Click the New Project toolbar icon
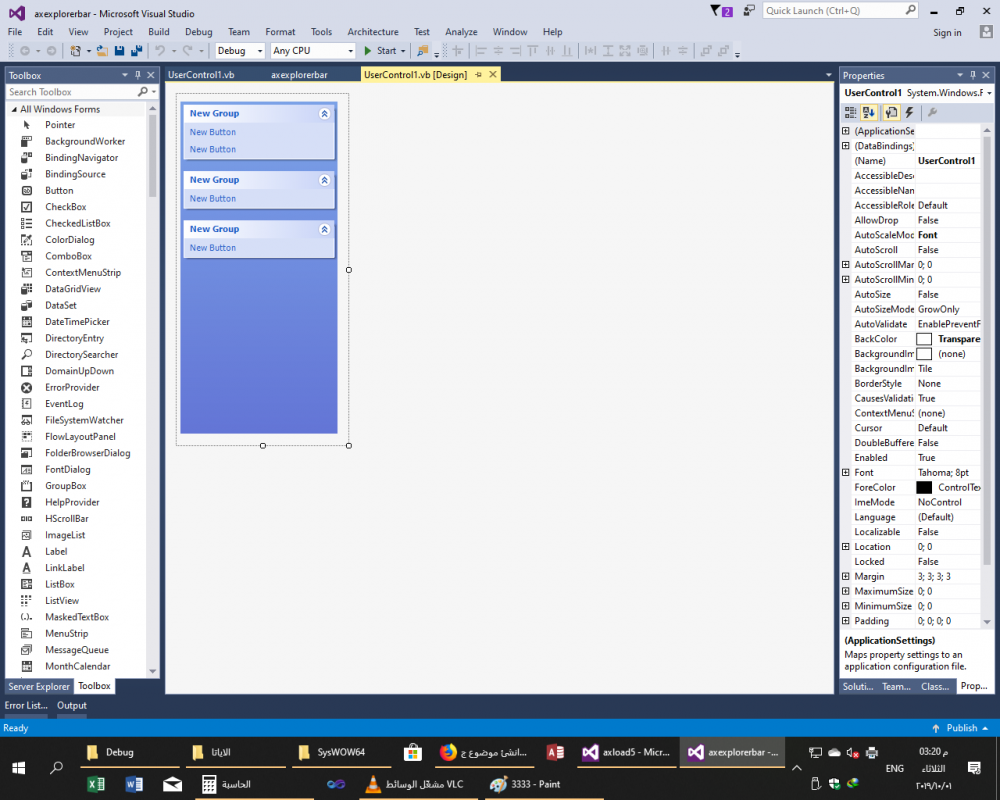 [x=75, y=51]
